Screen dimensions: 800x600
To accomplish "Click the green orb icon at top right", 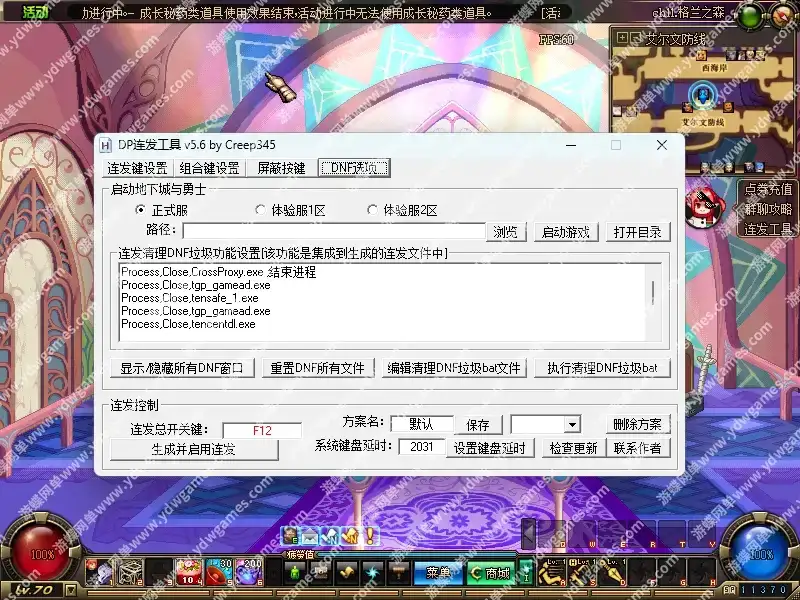I will click(749, 17).
